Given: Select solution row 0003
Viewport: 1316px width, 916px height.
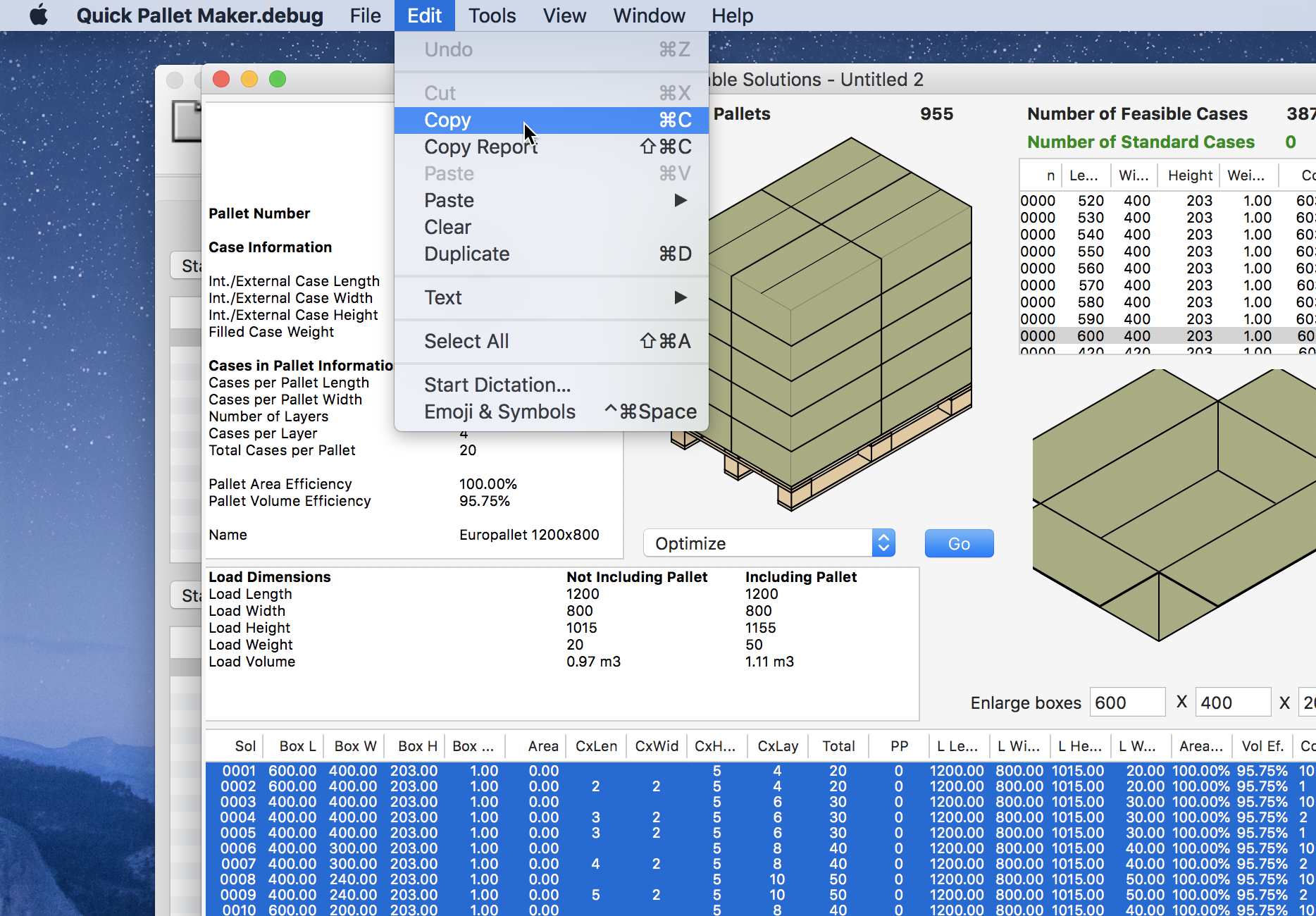Looking at the screenshot, I should coord(761,802).
